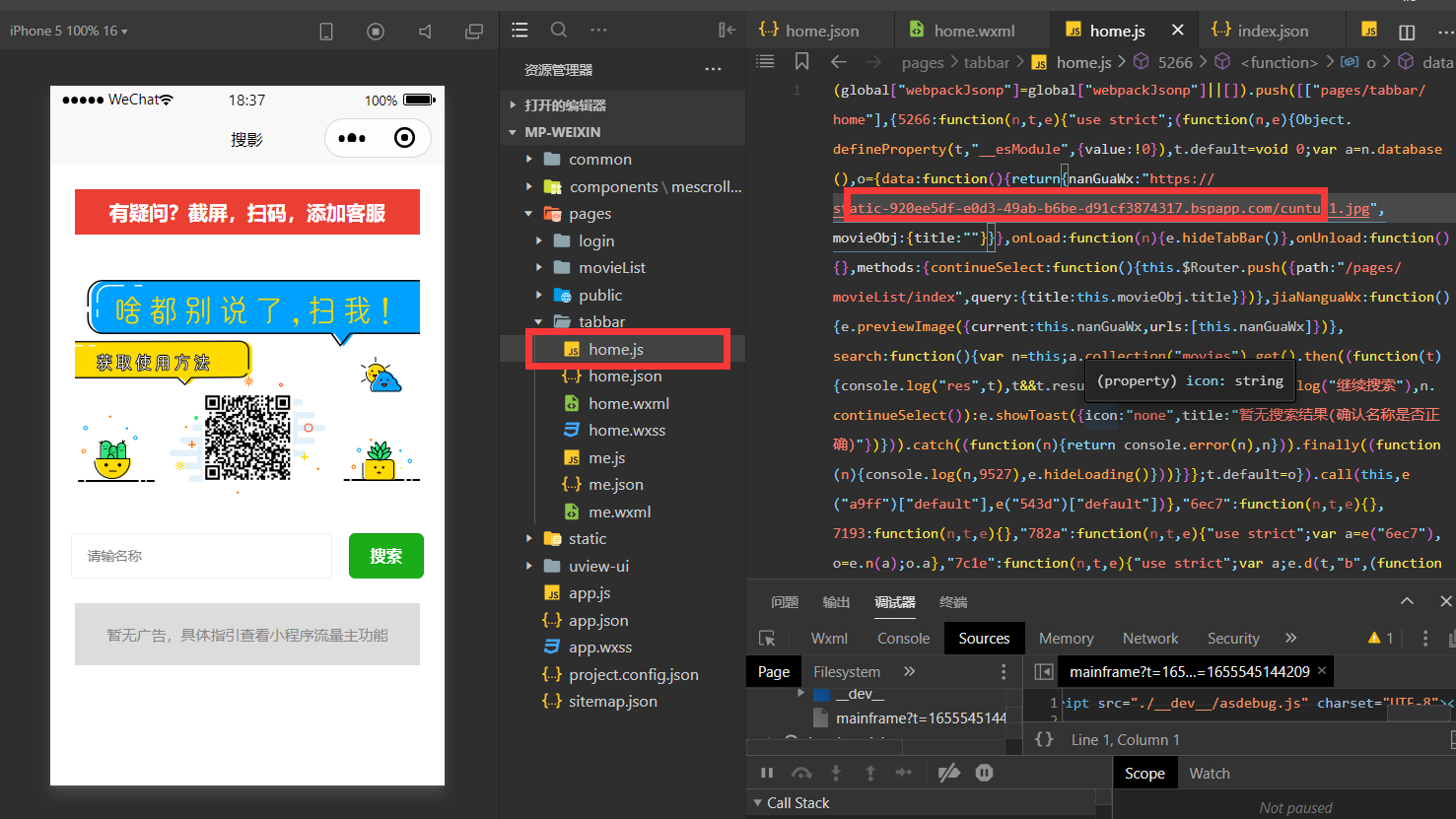Collapse the explorer sidebar panel

(x=728, y=31)
